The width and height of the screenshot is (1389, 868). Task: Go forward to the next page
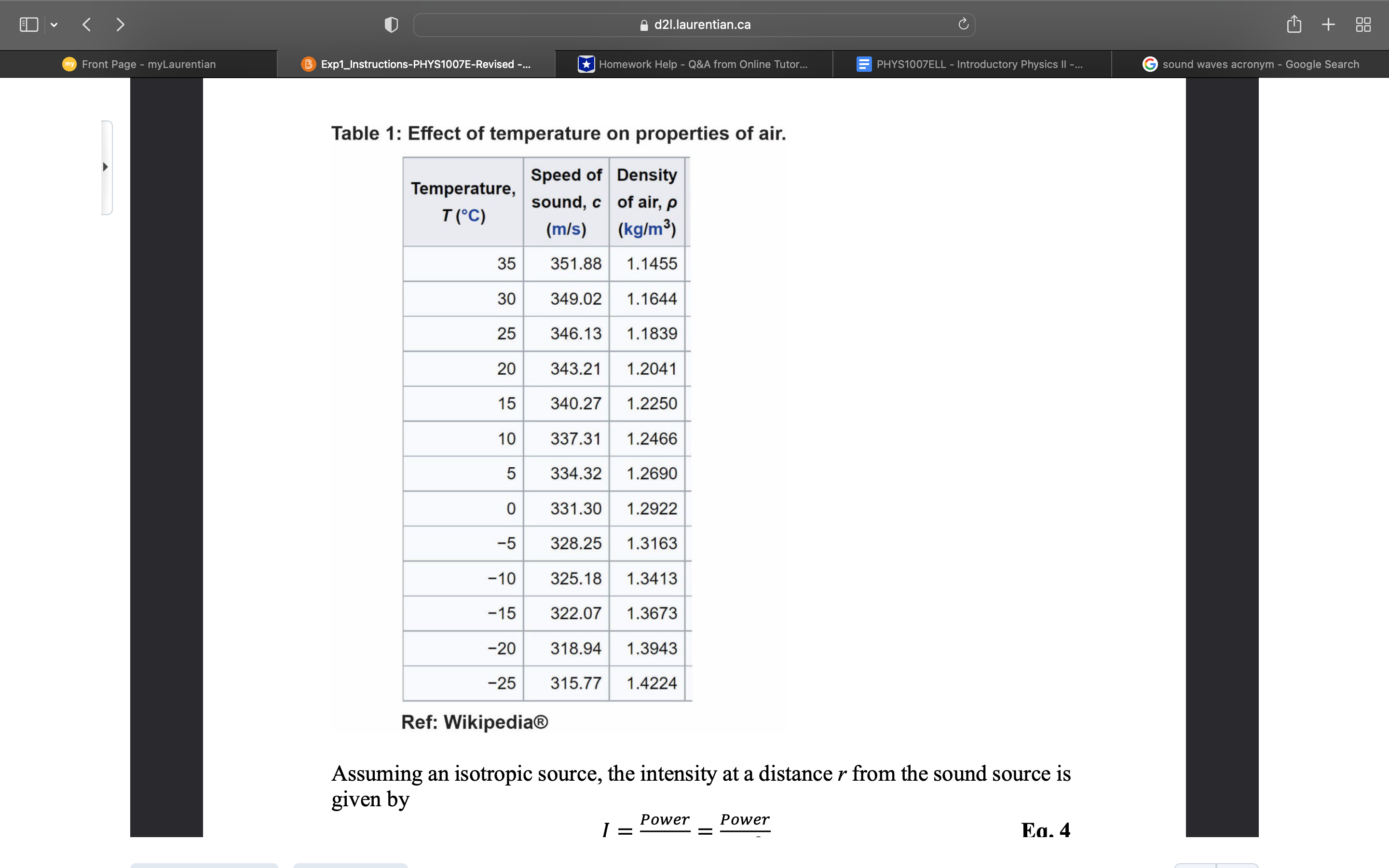click(x=120, y=25)
